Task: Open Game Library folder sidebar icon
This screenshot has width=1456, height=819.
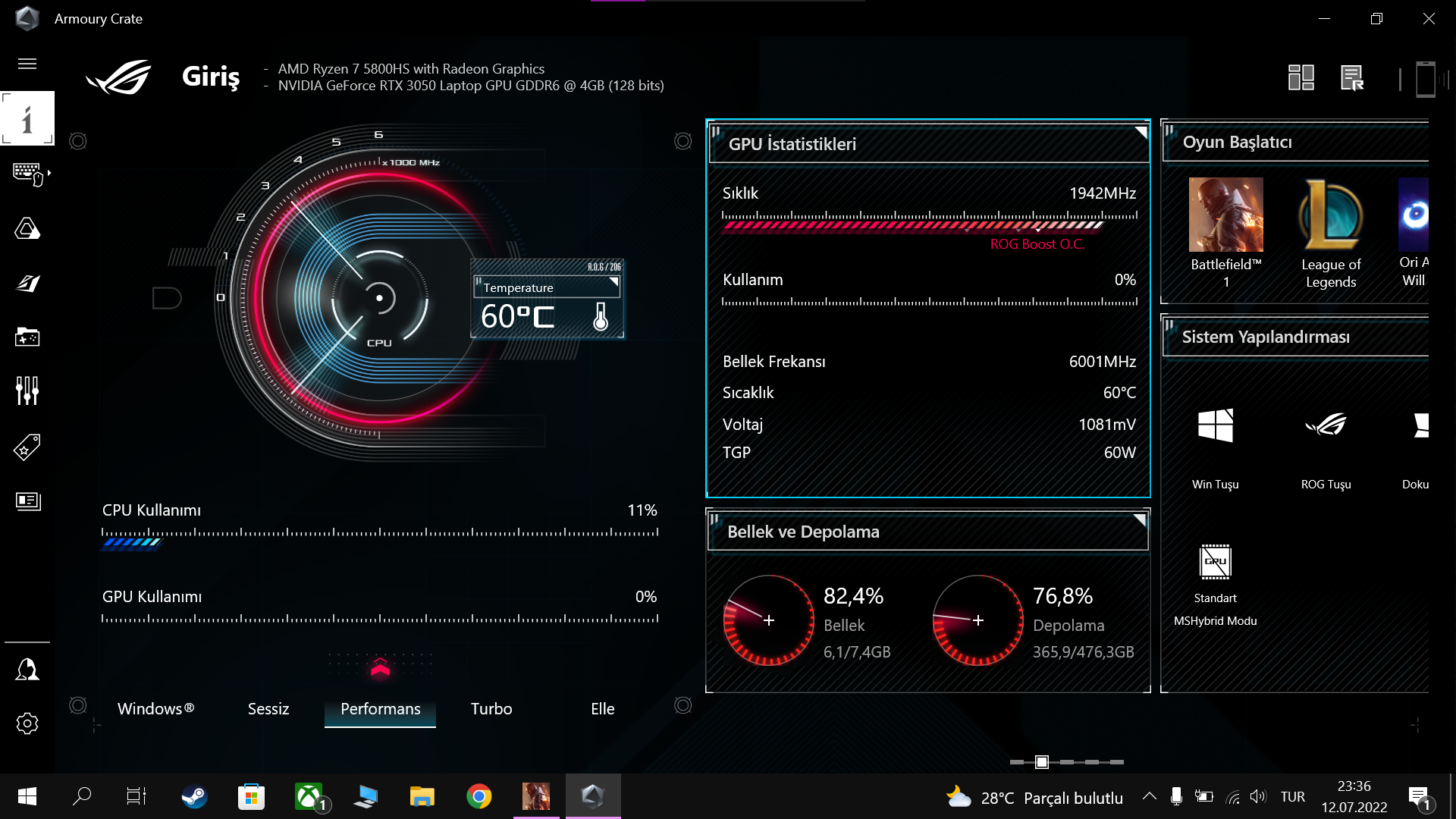Action: (27, 337)
